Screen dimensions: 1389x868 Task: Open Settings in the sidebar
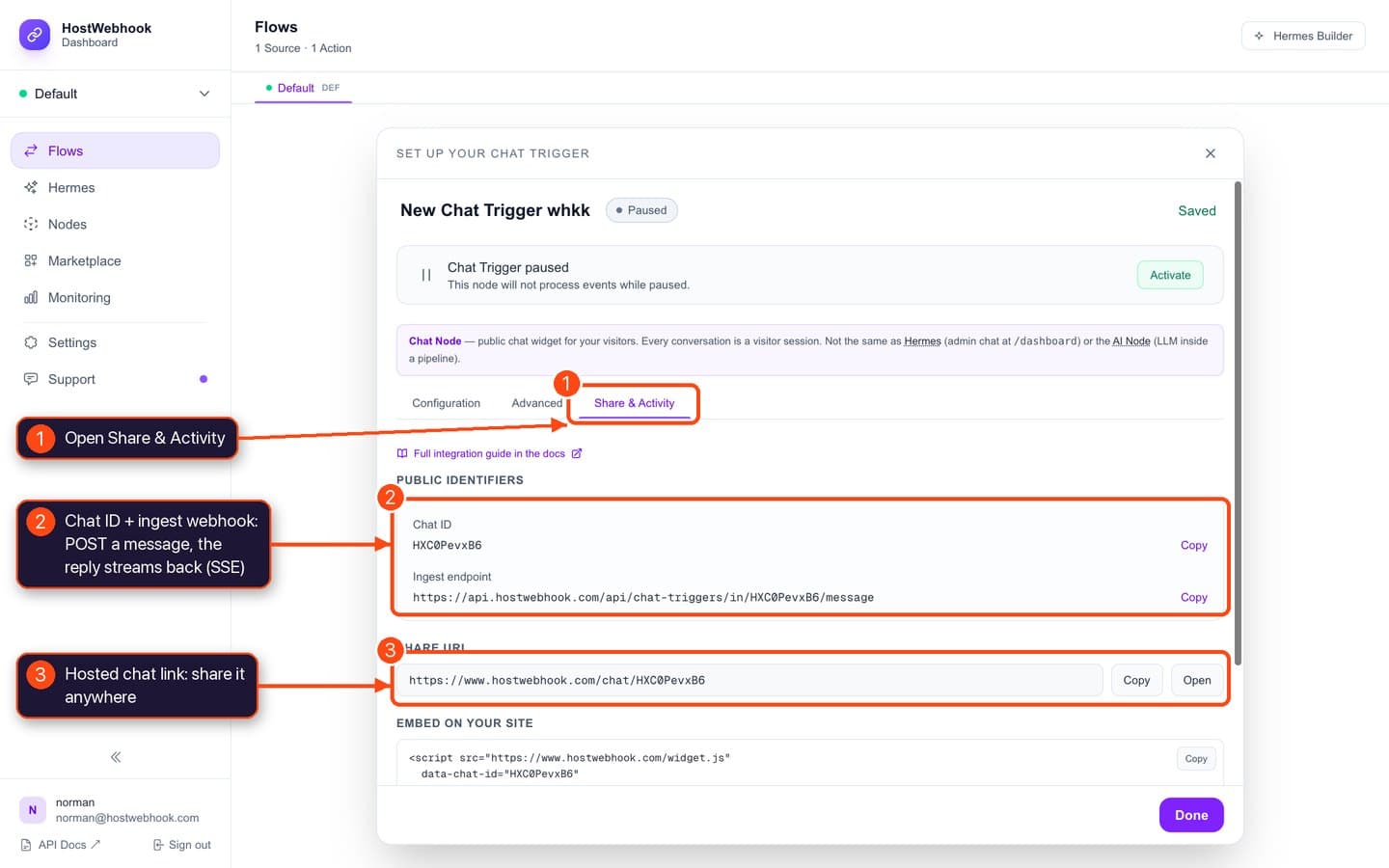pyautogui.click(x=115, y=342)
